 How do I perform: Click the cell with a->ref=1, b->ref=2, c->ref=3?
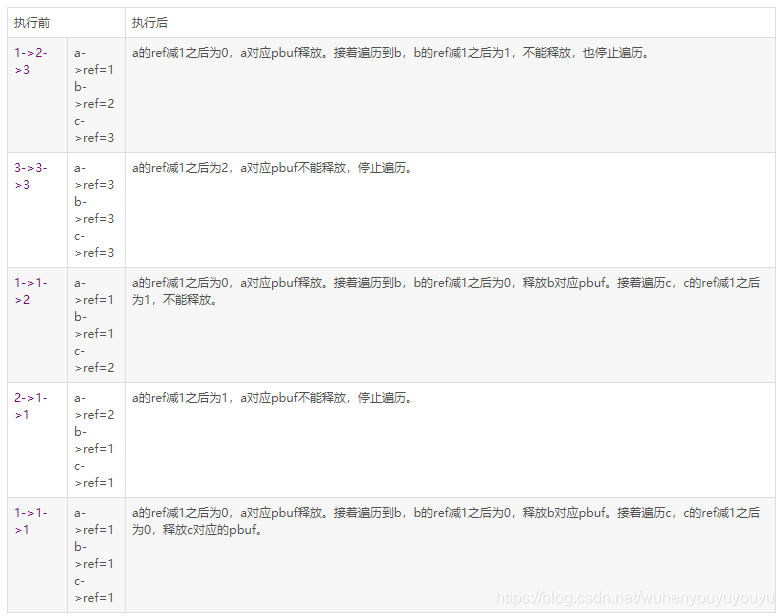pyautogui.click(x=96, y=95)
